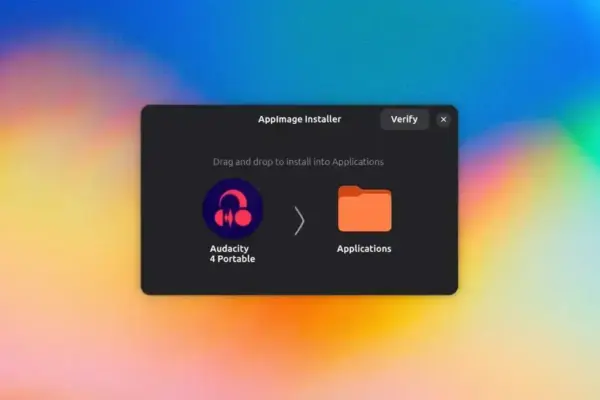Click the orange Applications folder icon
This screenshot has width=600, height=400.
click(364, 209)
